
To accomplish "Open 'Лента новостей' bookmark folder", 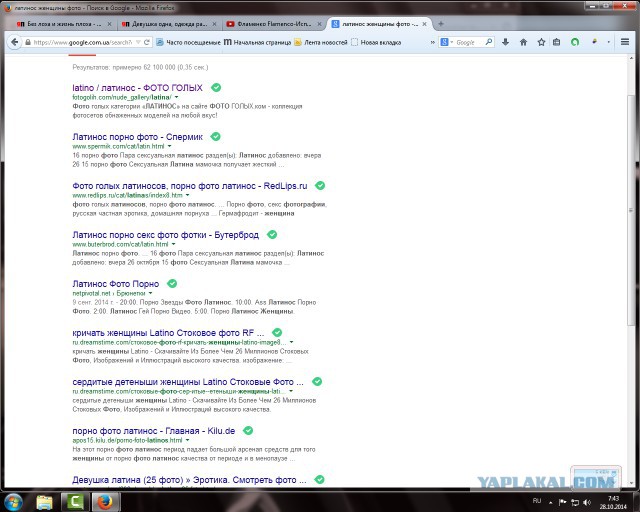I will (321, 42).
